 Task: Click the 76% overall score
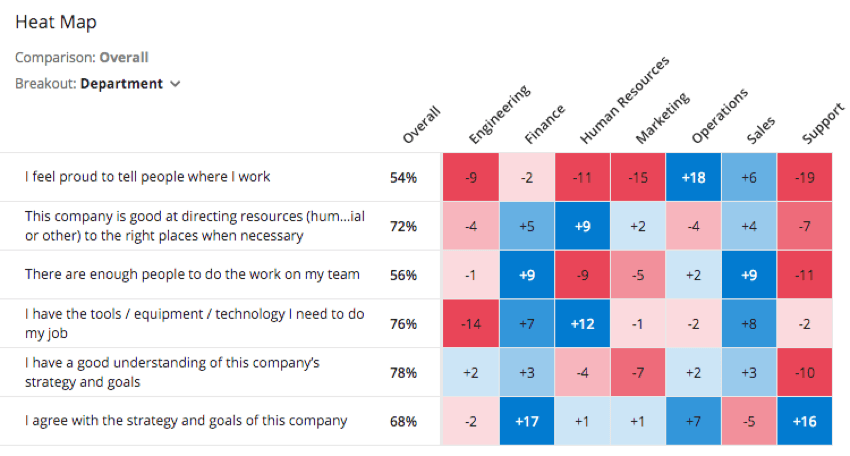tap(403, 324)
